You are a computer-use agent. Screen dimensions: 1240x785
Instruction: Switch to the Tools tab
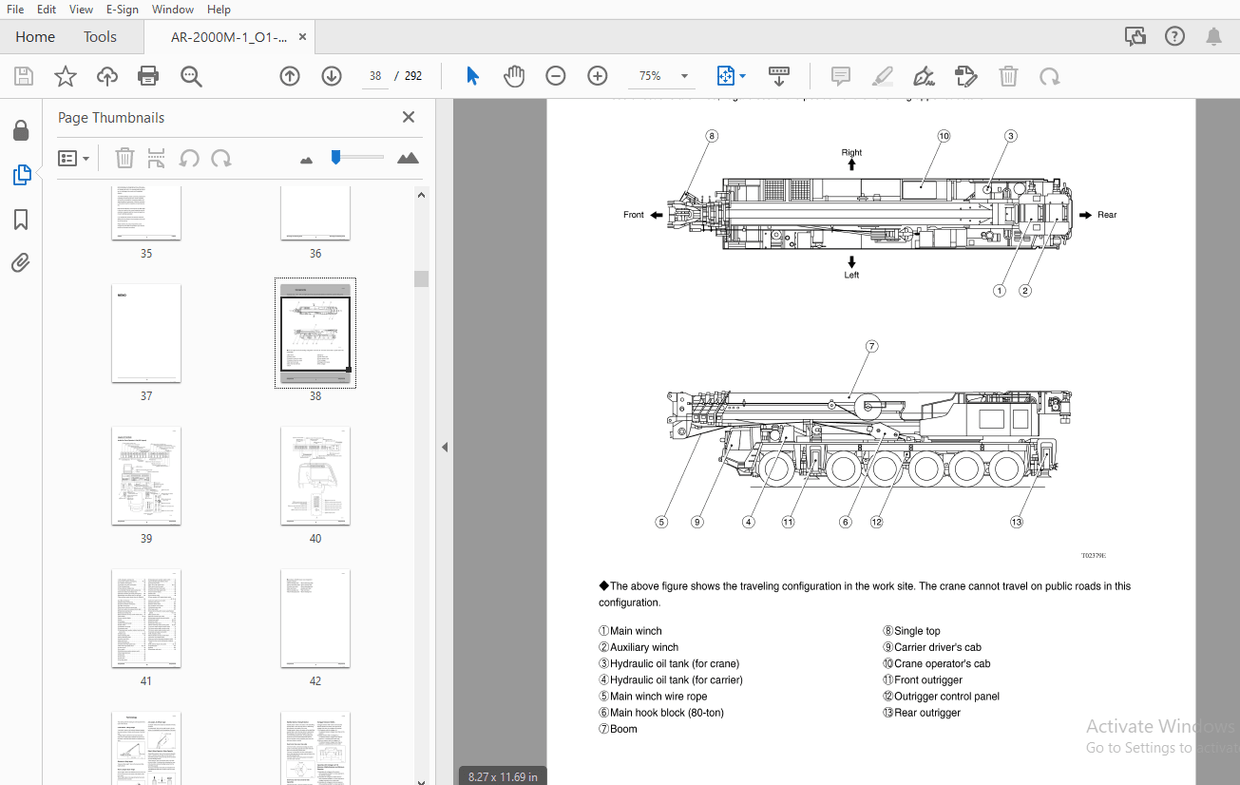99,36
